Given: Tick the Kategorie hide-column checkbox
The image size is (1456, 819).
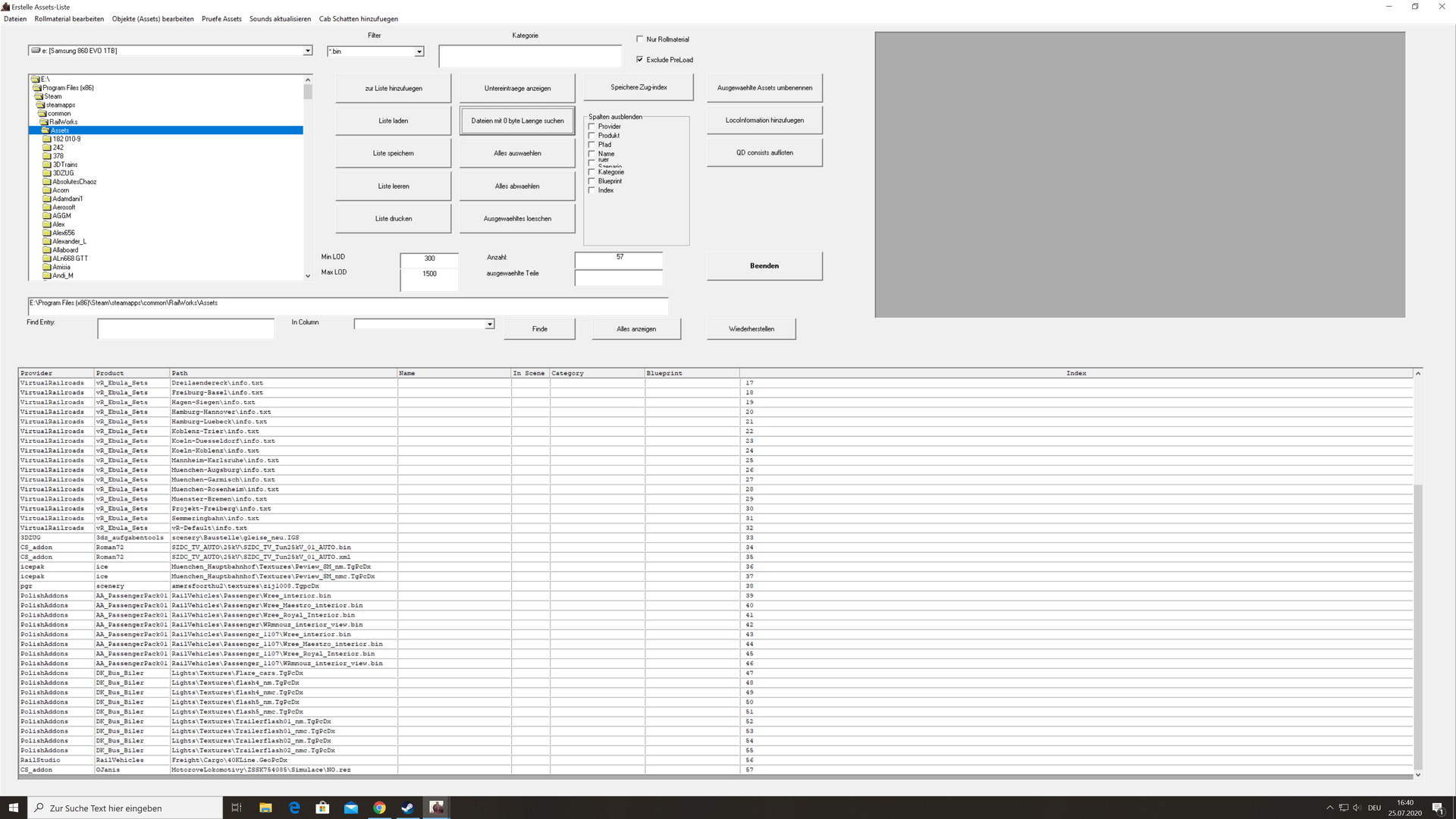Looking at the screenshot, I should point(592,172).
